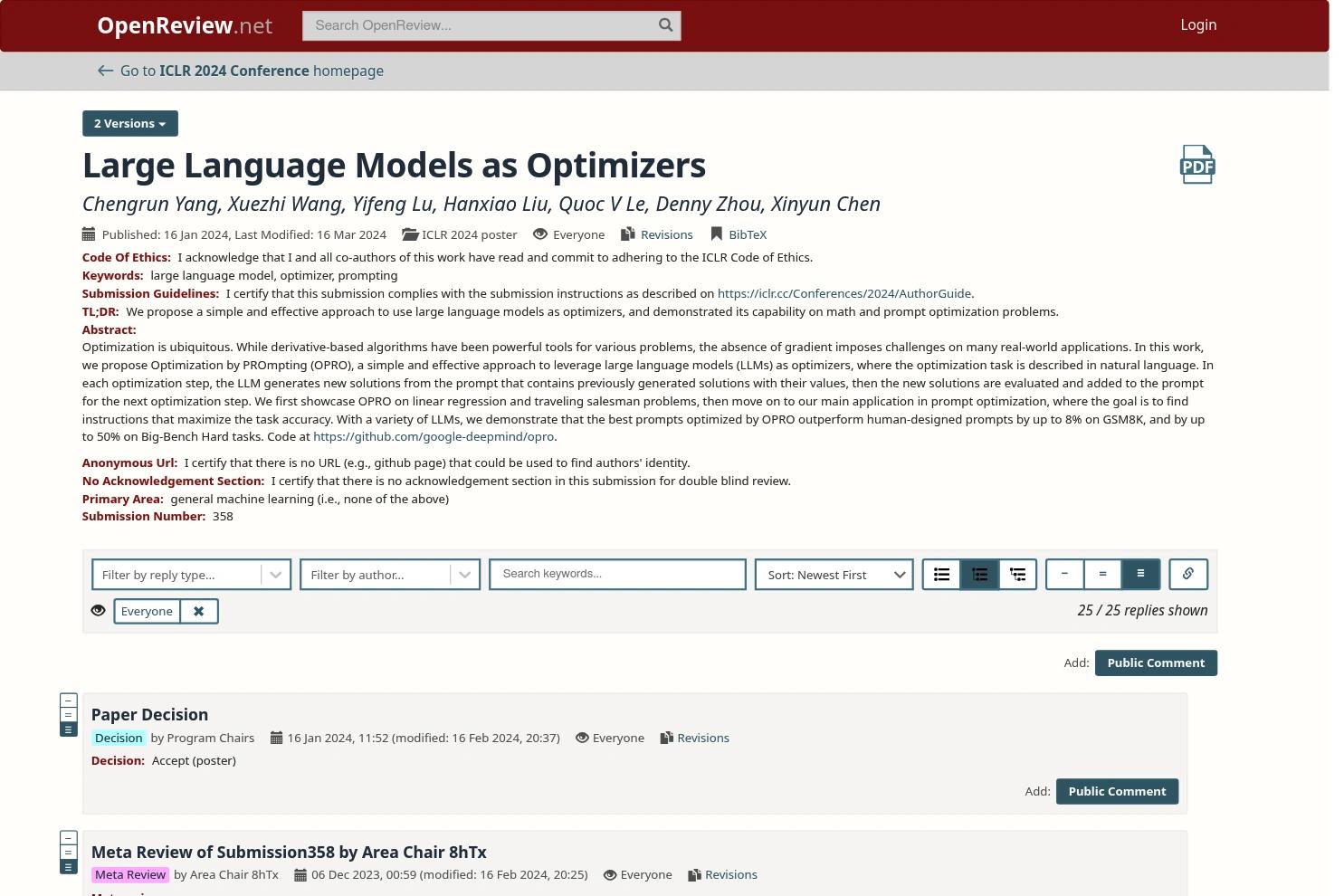Click the Login link
The image size is (1344, 896).
(x=1198, y=24)
